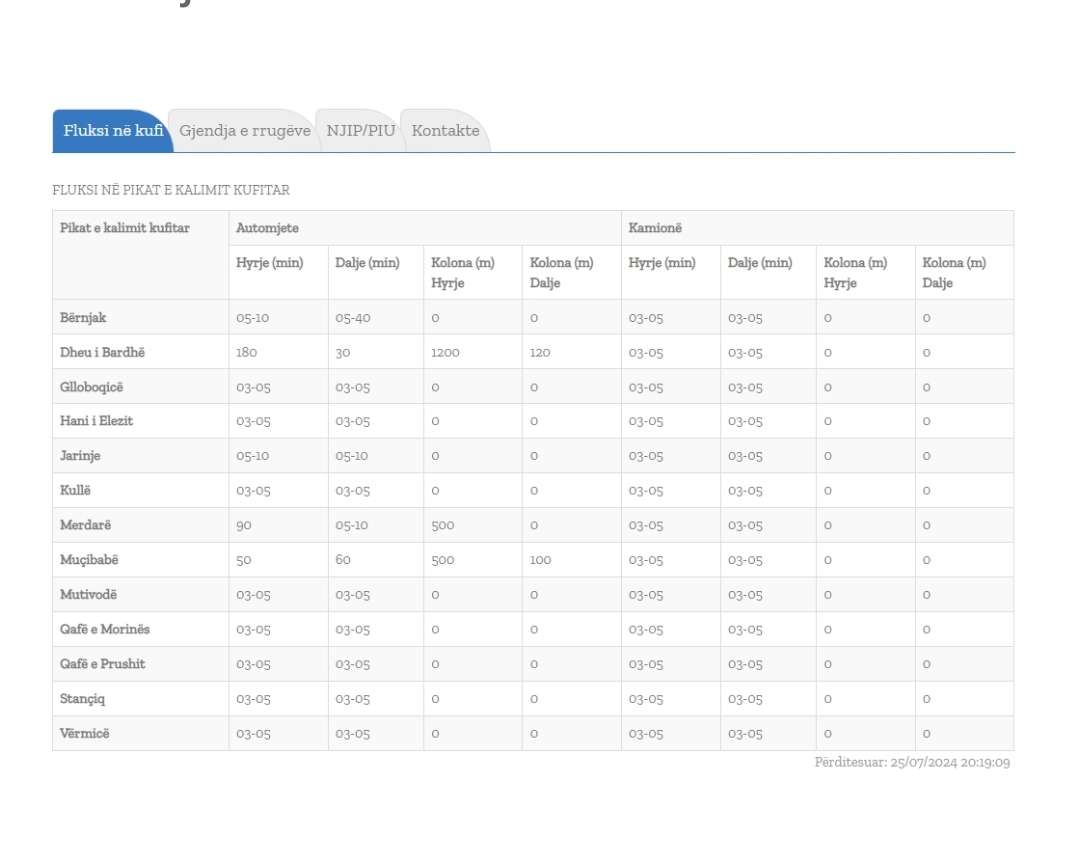Click the Bërnjak row label
Viewport: 1078px width, 842px height.
click(x=82, y=318)
